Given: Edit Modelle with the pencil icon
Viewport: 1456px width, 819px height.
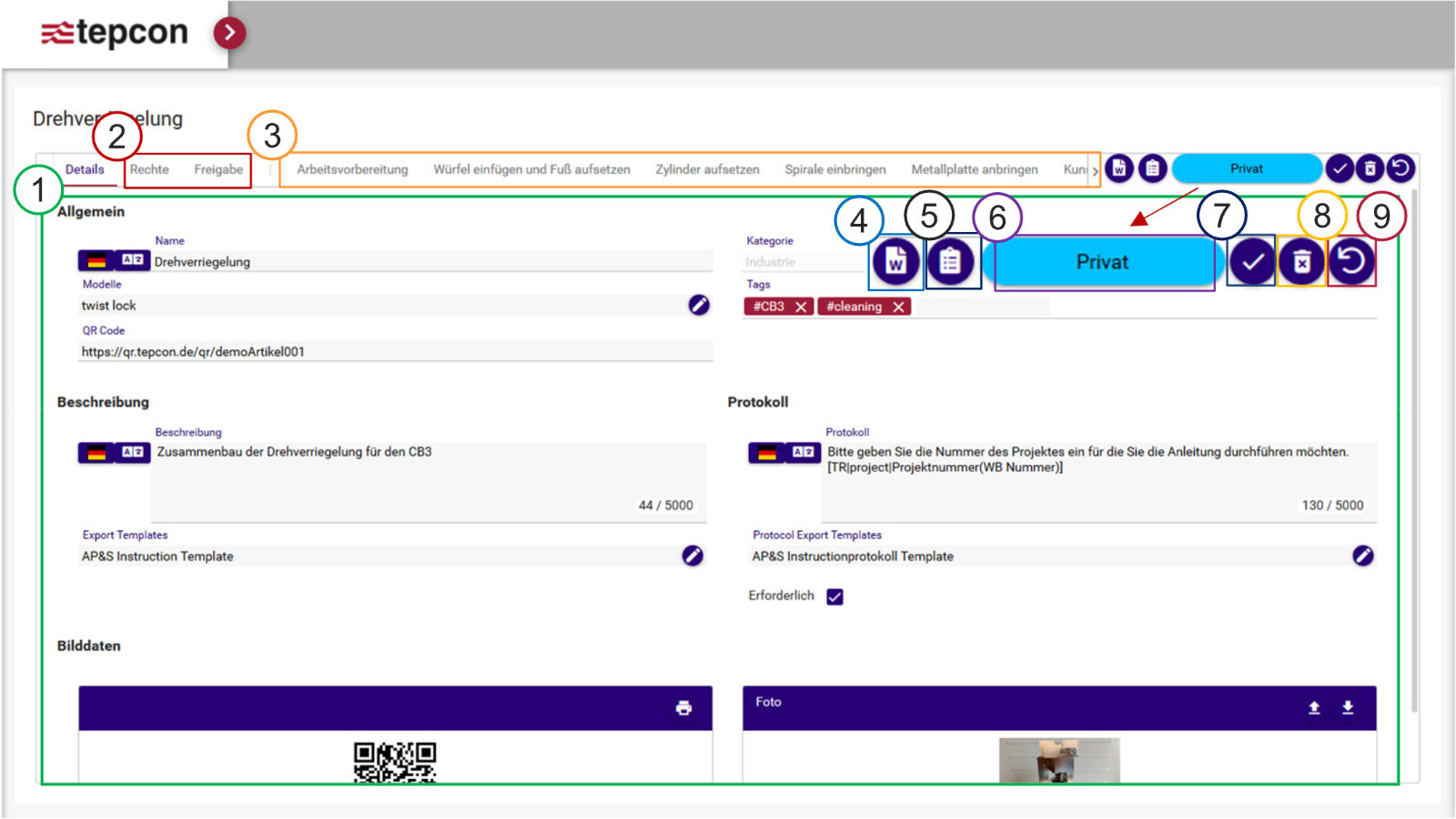Looking at the screenshot, I should click(x=698, y=305).
